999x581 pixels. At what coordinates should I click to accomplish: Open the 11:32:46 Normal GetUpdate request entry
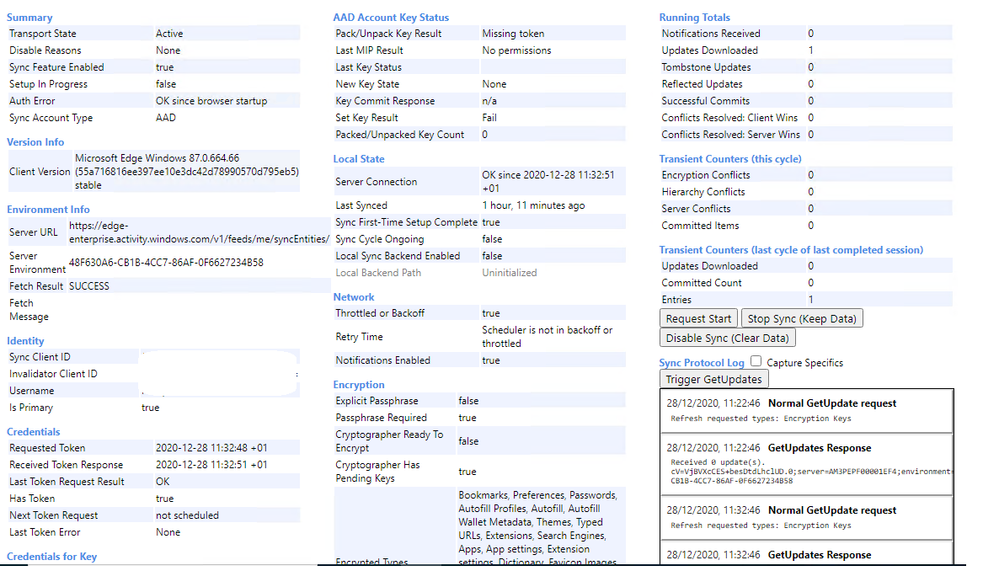point(807,517)
